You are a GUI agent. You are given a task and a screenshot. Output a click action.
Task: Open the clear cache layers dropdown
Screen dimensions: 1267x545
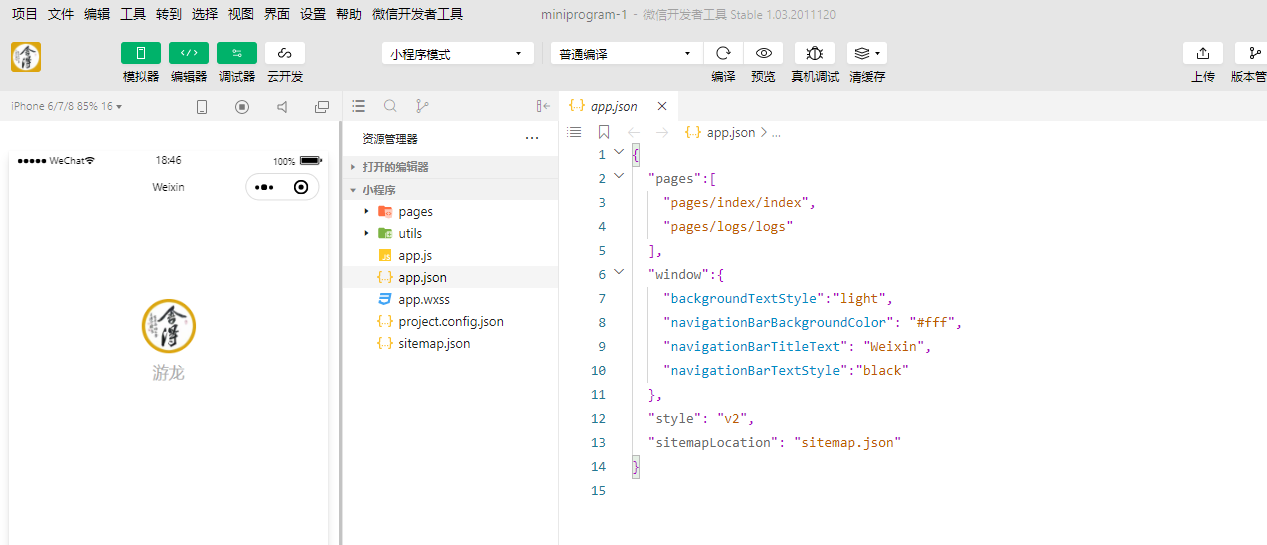pyautogui.click(x=867, y=53)
